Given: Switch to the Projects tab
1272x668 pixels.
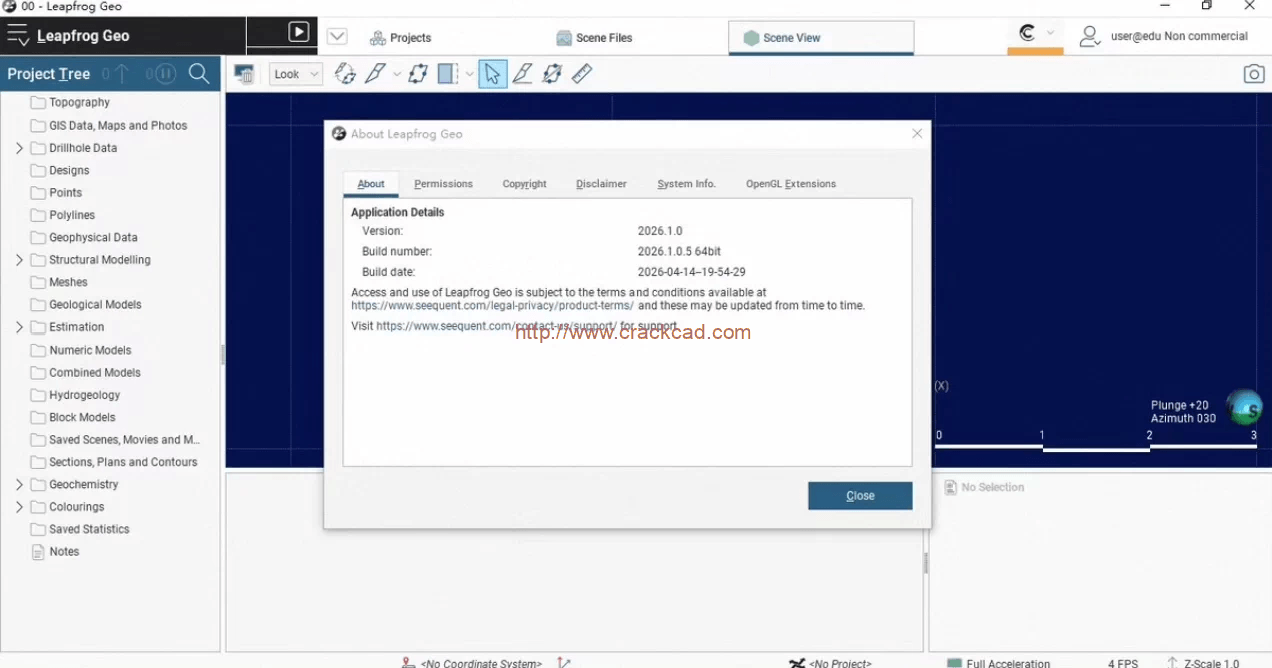Looking at the screenshot, I should (400, 38).
